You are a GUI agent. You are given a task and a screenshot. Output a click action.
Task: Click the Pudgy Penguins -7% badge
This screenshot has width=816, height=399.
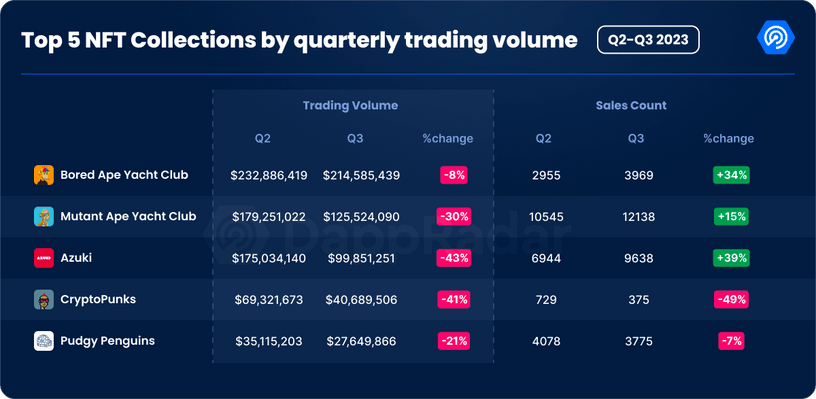(731, 341)
